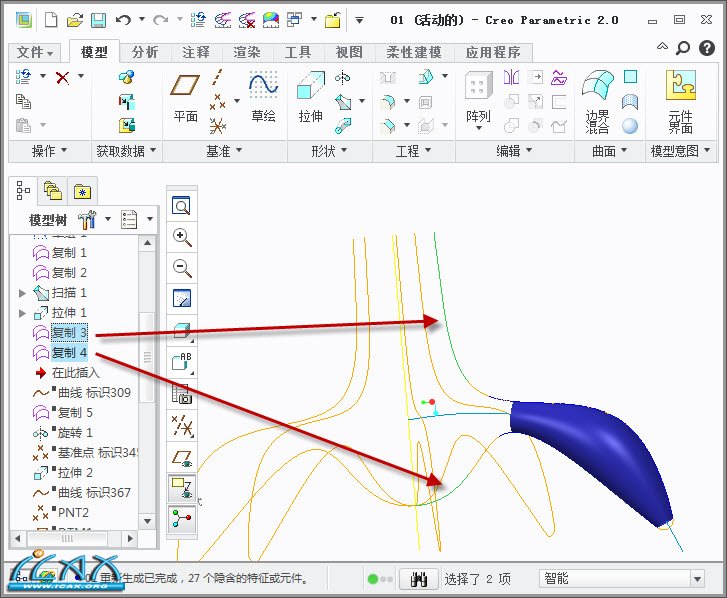Click the command search magnifier icon
The image size is (727, 598).
(x=683, y=48)
